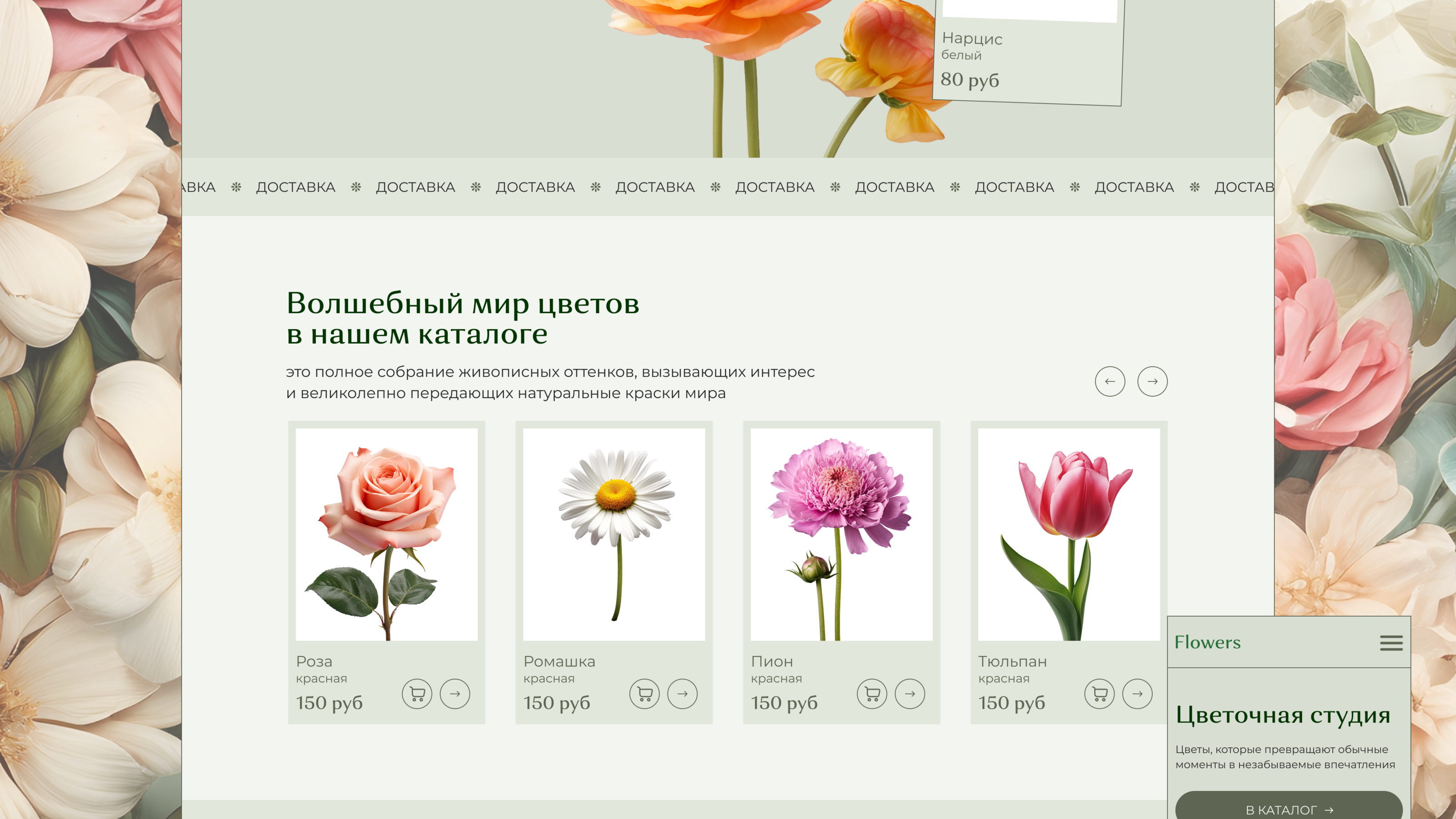The height and width of the screenshot is (819, 1456).
Task: Show previous catalog items with left arrow
Action: pos(1110,382)
